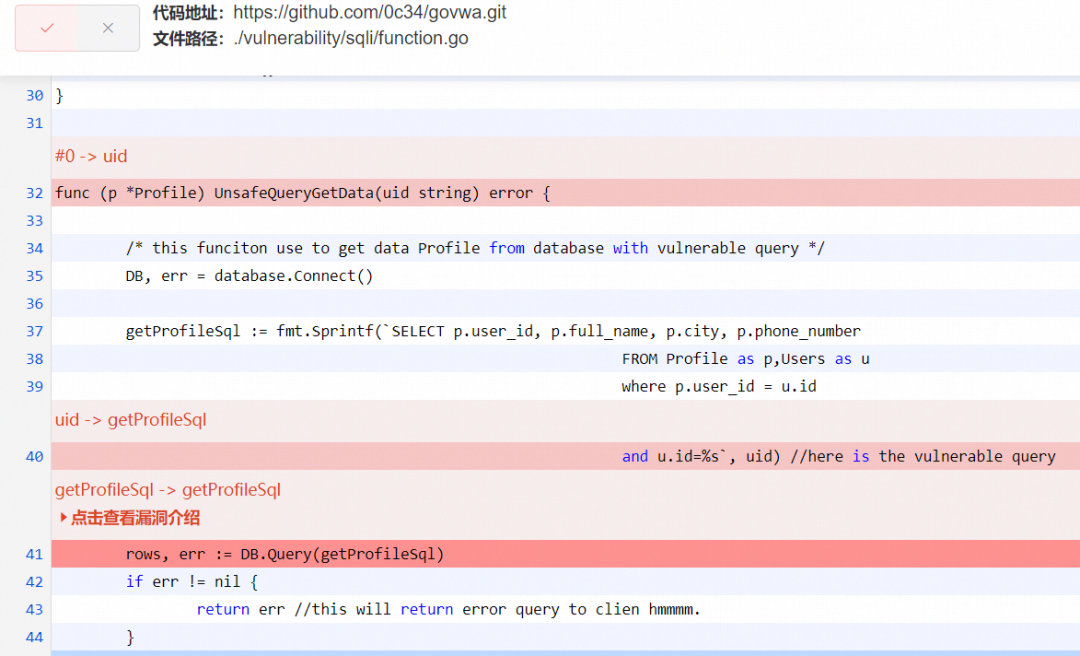Click line number 30 in the gutter

coord(34,95)
